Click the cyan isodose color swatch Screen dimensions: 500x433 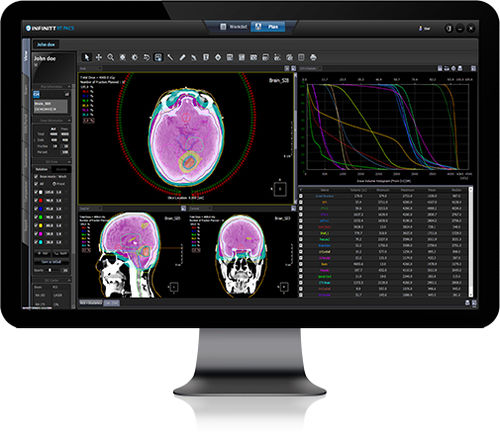[41, 242]
